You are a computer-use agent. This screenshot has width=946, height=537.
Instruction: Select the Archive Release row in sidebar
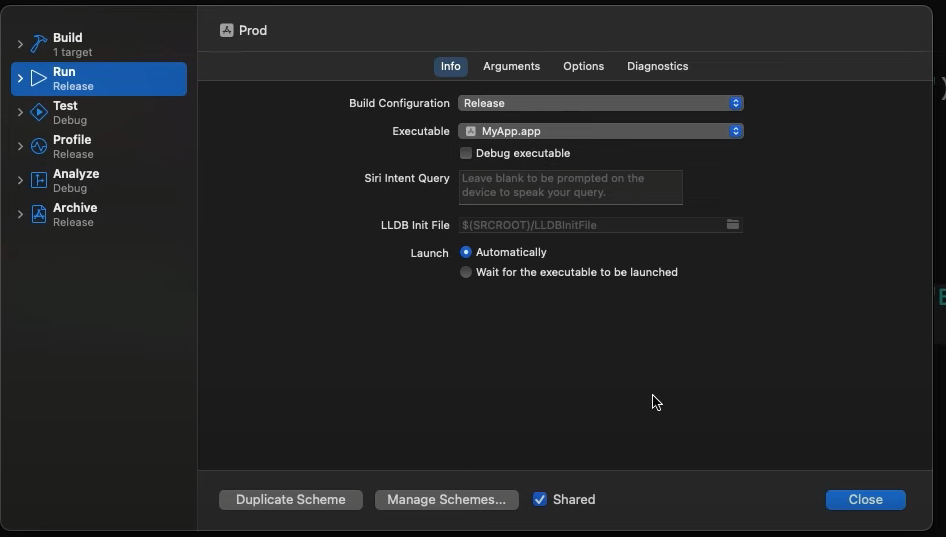point(99,214)
